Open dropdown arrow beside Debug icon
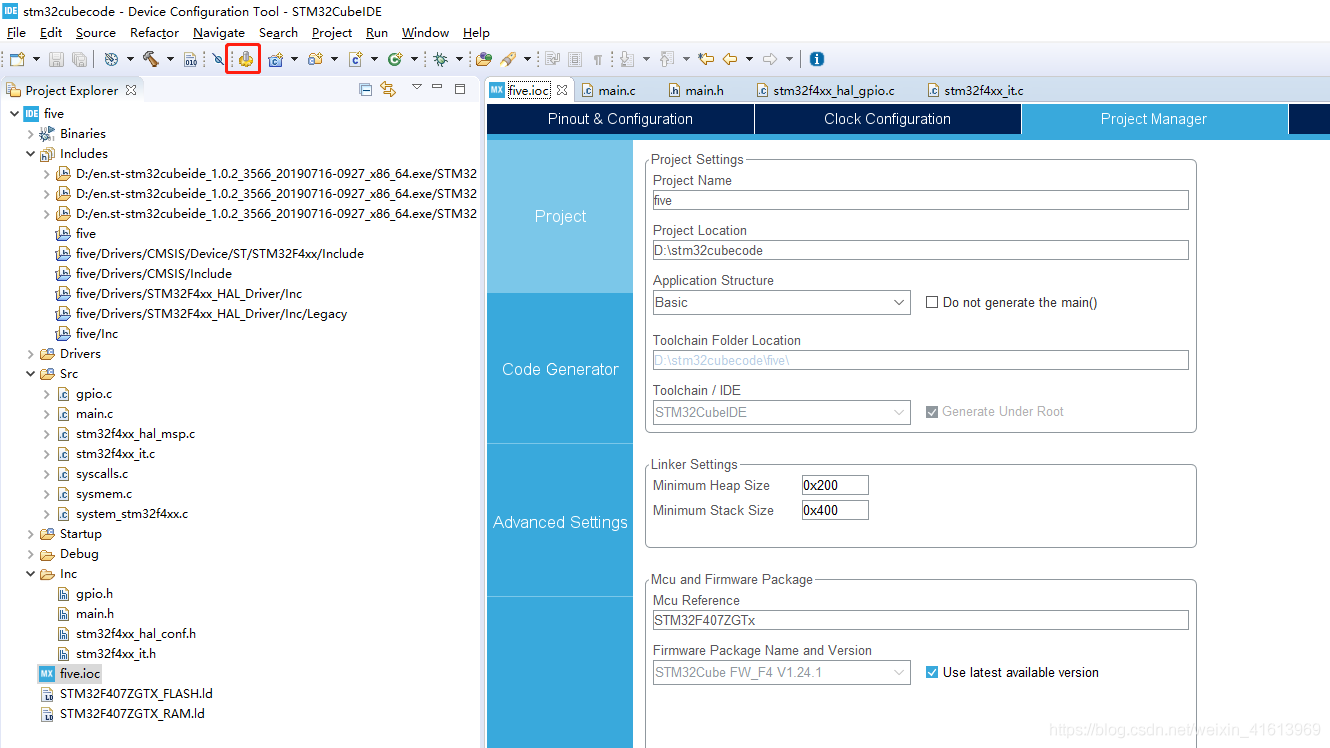The width and height of the screenshot is (1330, 748). pos(459,59)
